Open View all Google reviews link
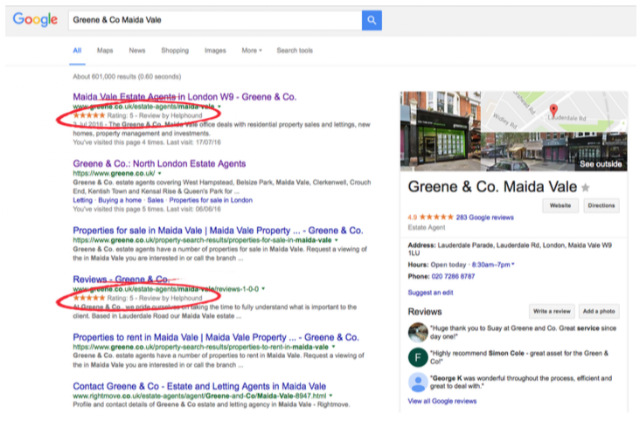Viewport: 640px width, 421px height. [442, 401]
